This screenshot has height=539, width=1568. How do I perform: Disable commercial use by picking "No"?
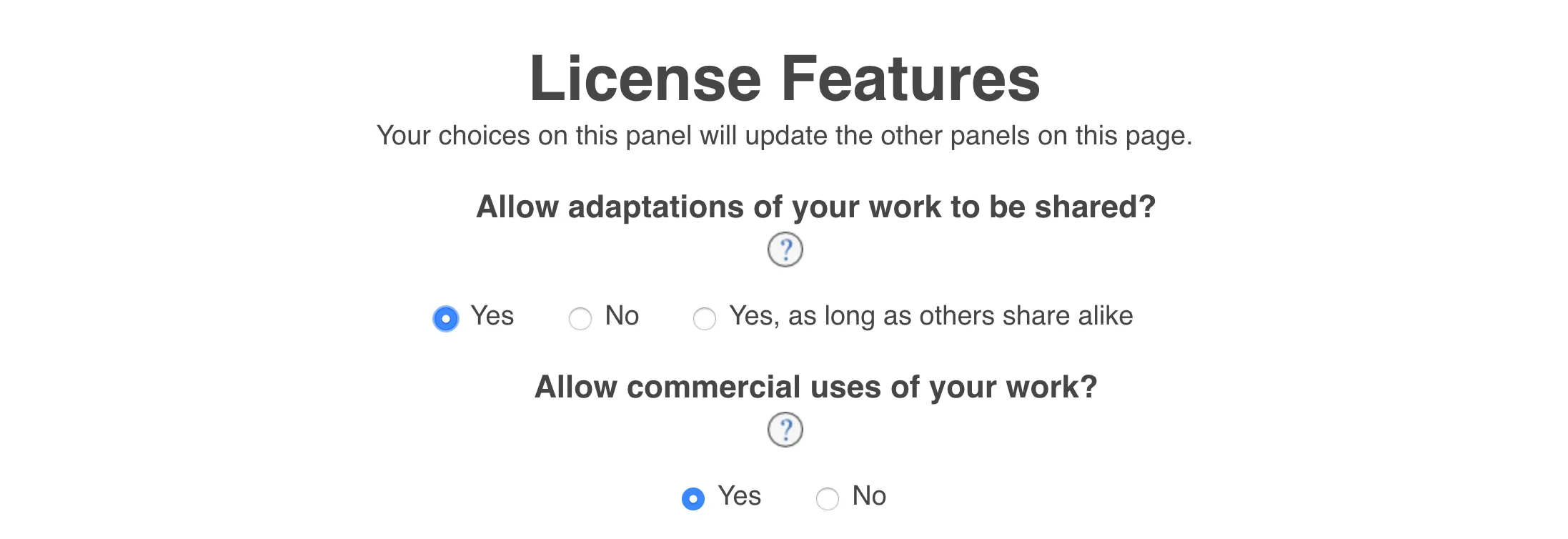pyautogui.click(x=827, y=498)
